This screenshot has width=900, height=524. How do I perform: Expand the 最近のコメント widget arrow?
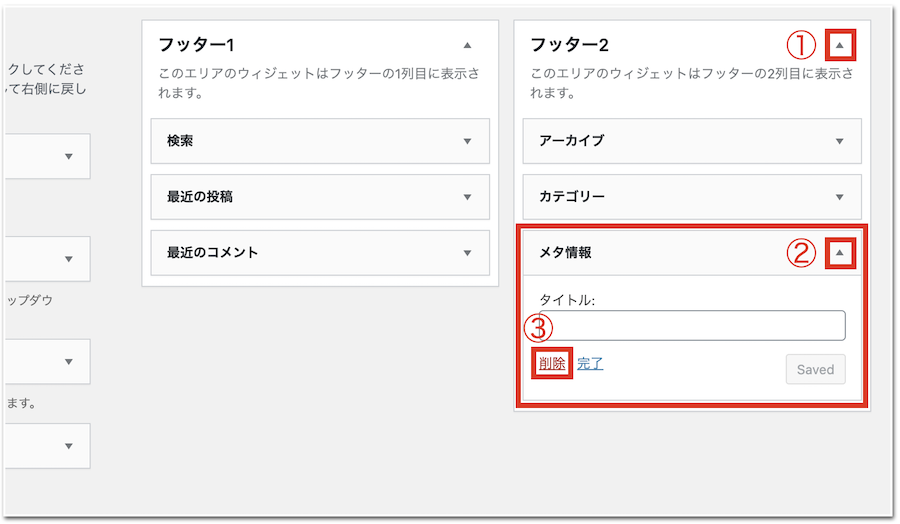(x=467, y=253)
